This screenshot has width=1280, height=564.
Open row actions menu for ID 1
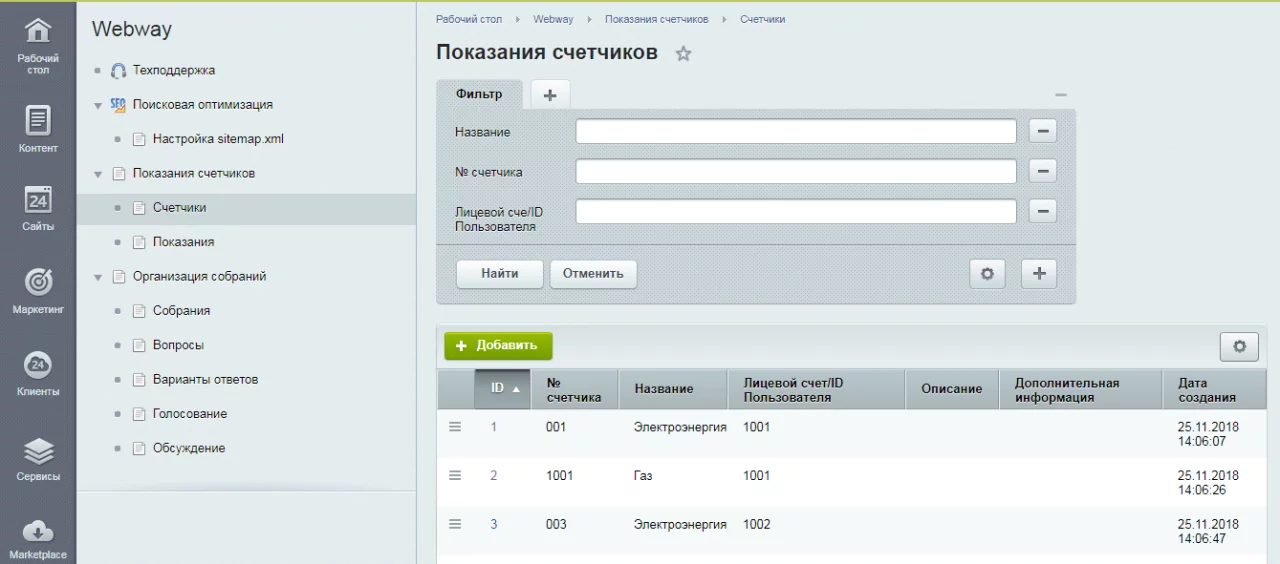455,427
